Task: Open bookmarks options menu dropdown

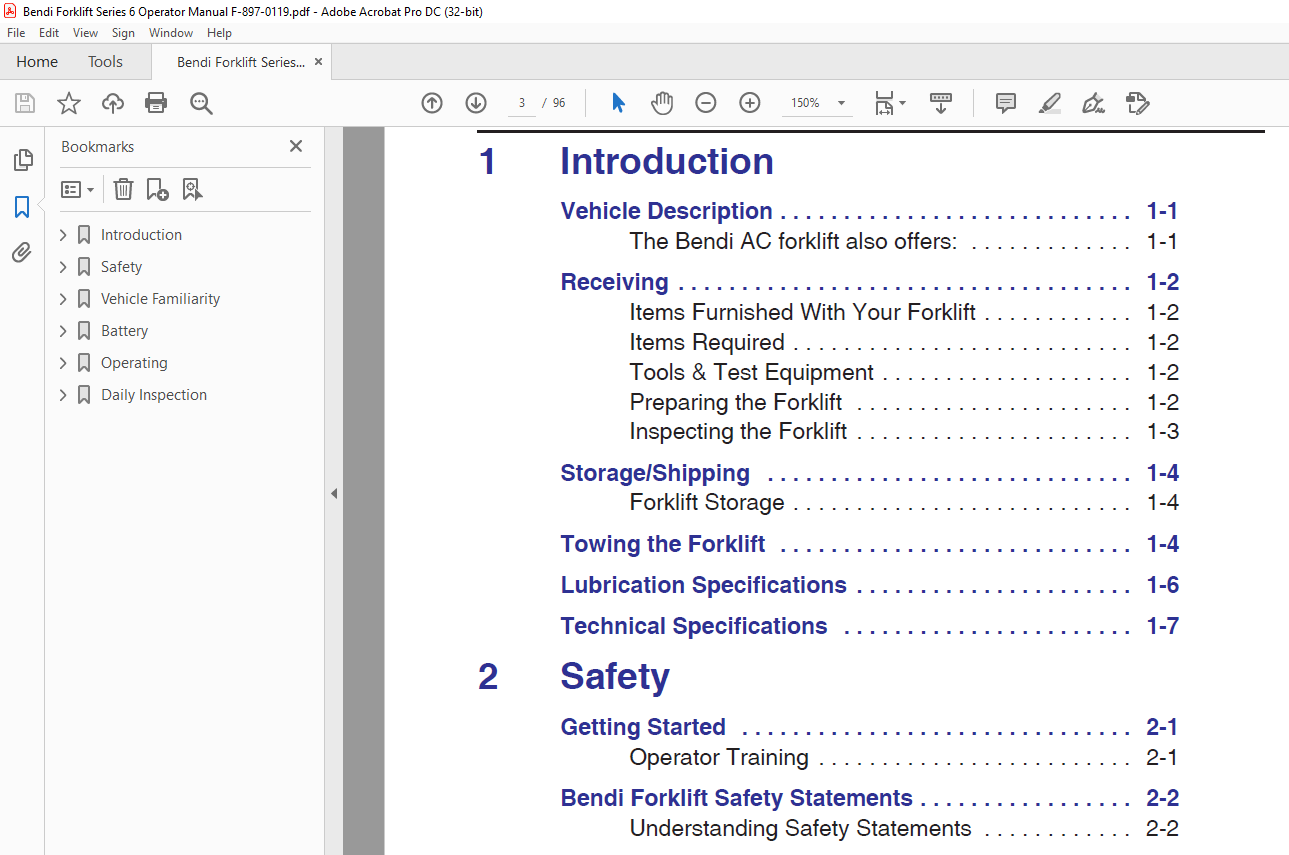Action: (x=77, y=189)
